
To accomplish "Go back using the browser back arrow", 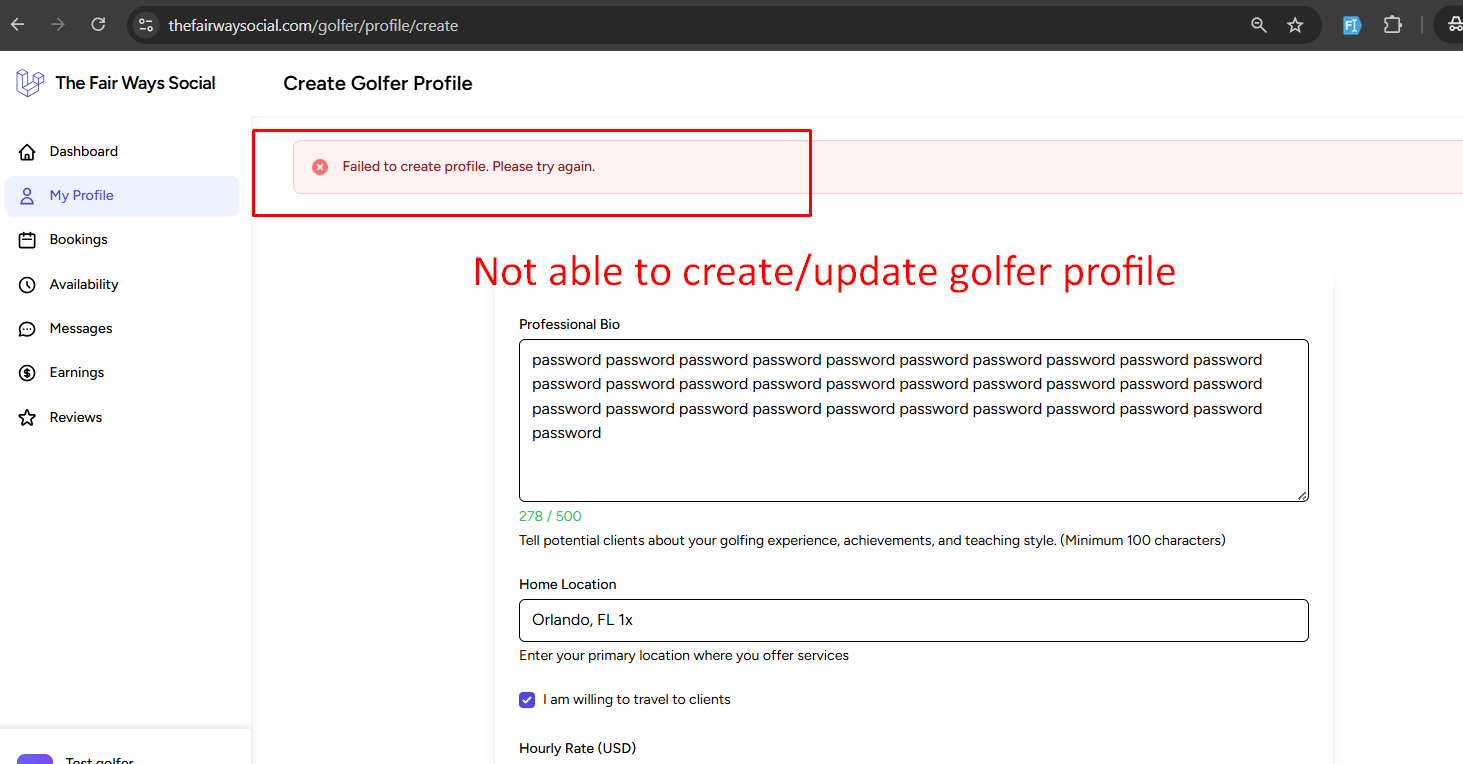I will (18, 25).
